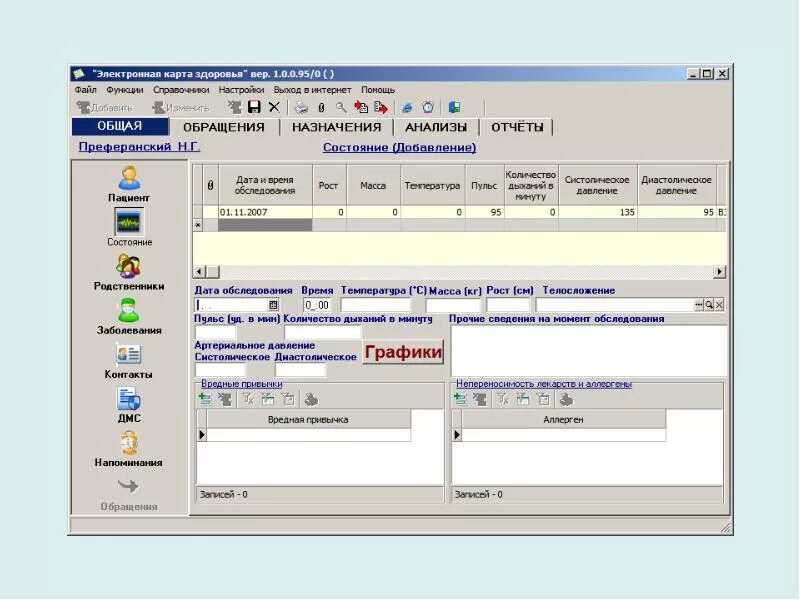This screenshot has height=600, width=800.
Task: Click the import red-arrow toolbar icon
Action: click(x=361, y=107)
